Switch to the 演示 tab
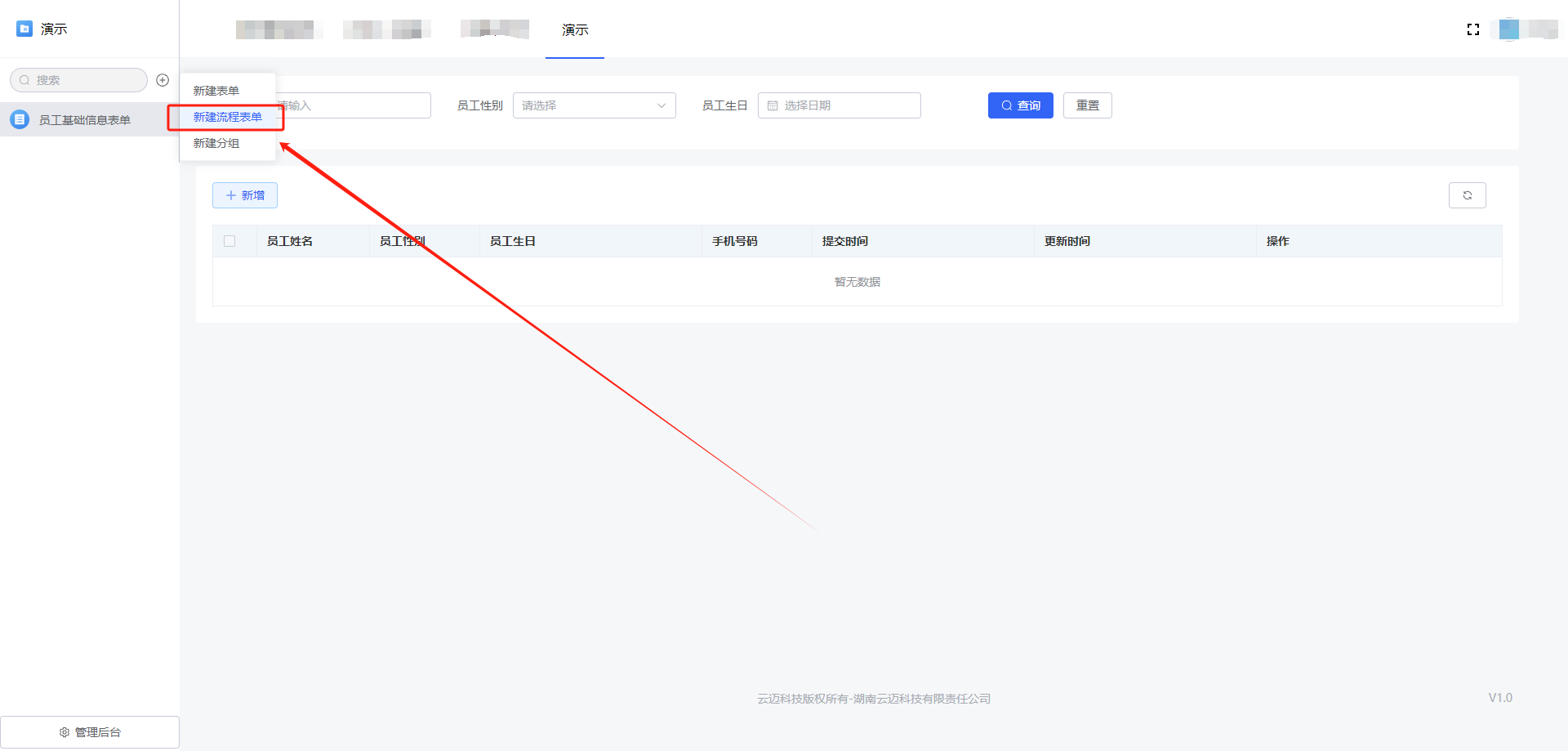 575,29
